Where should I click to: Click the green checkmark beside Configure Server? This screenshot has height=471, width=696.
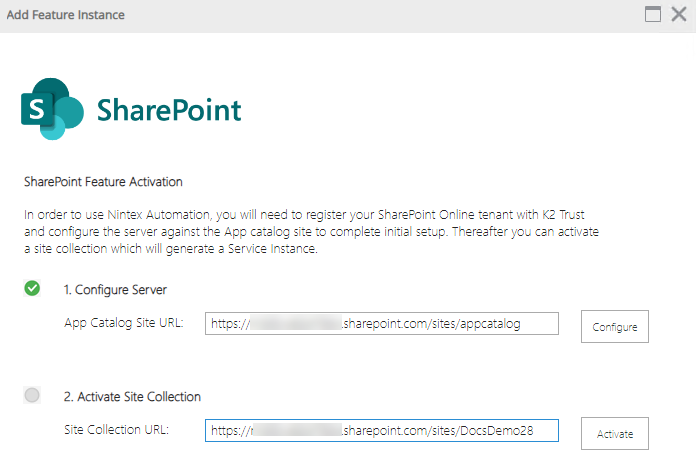click(x=33, y=289)
